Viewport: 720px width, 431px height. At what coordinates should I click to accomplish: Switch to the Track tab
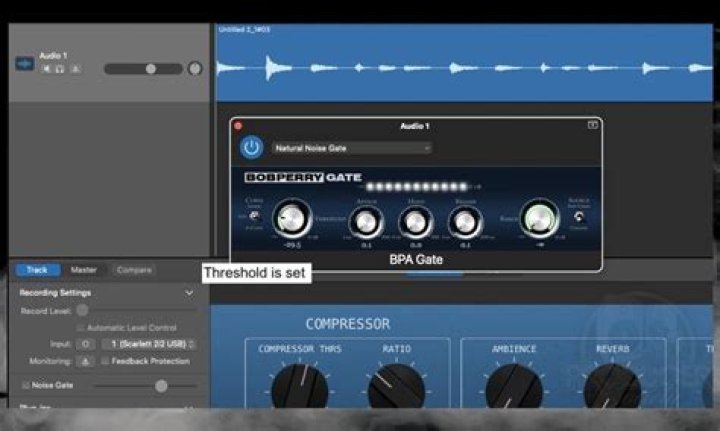pyautogui.click(x=37, y=270)
